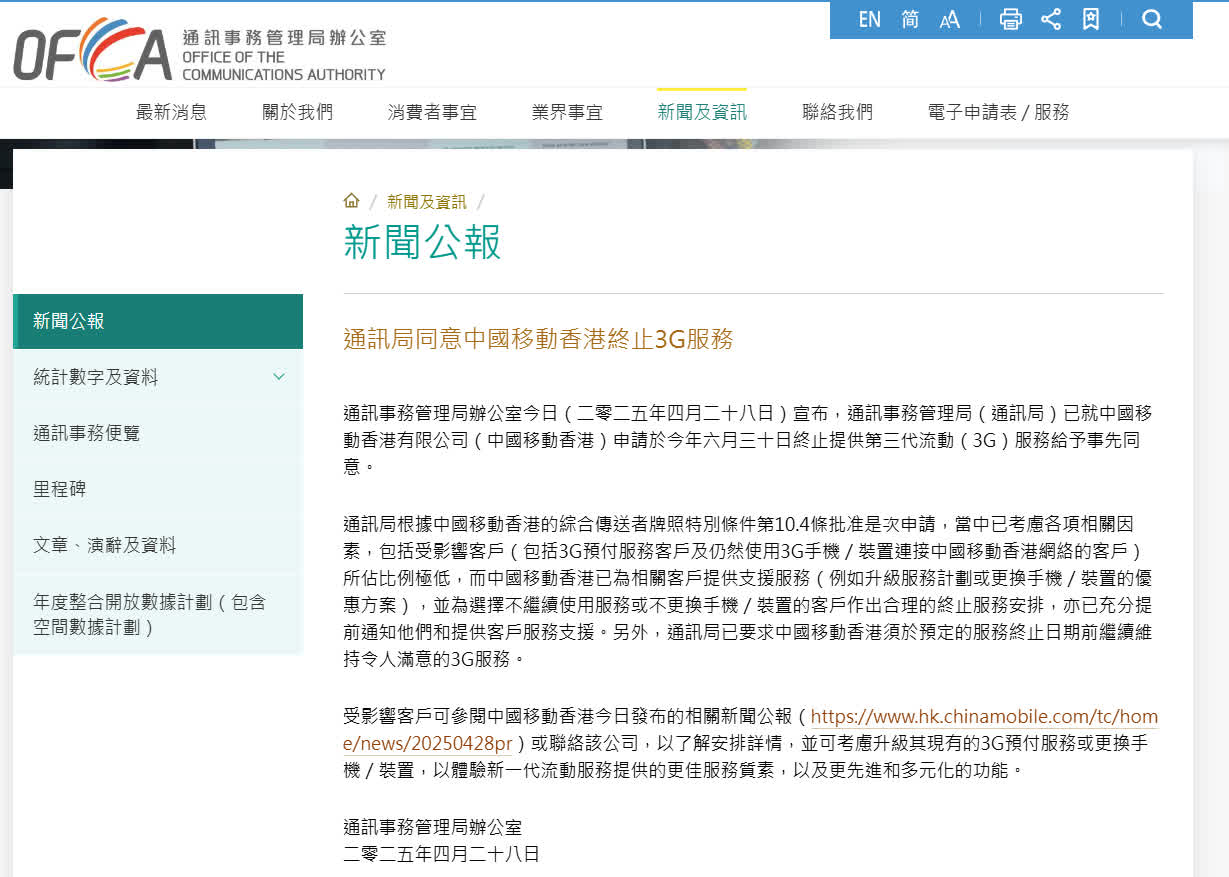Open the 關於我們 menu
Screen dimensions: 1229x877
pos(298,112)
